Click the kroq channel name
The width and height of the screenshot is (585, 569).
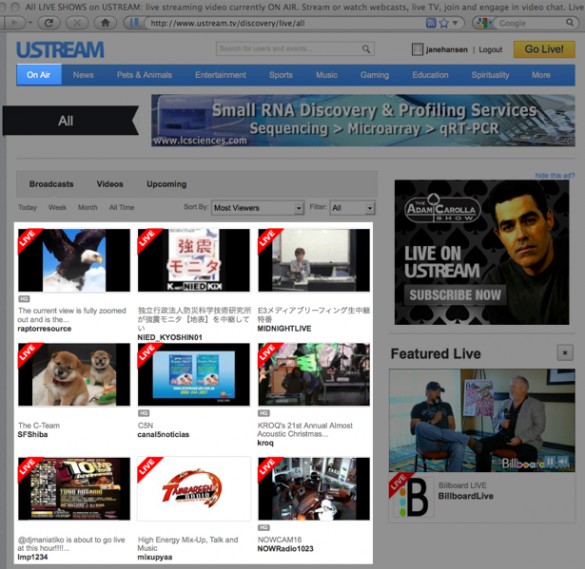(x=265, y=443)
